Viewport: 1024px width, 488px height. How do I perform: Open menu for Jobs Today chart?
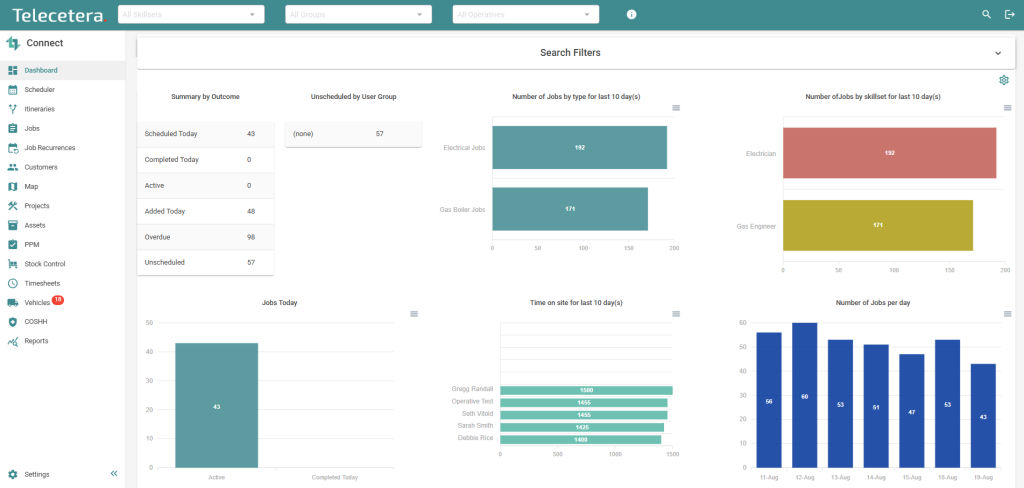[x=414, y=314]
